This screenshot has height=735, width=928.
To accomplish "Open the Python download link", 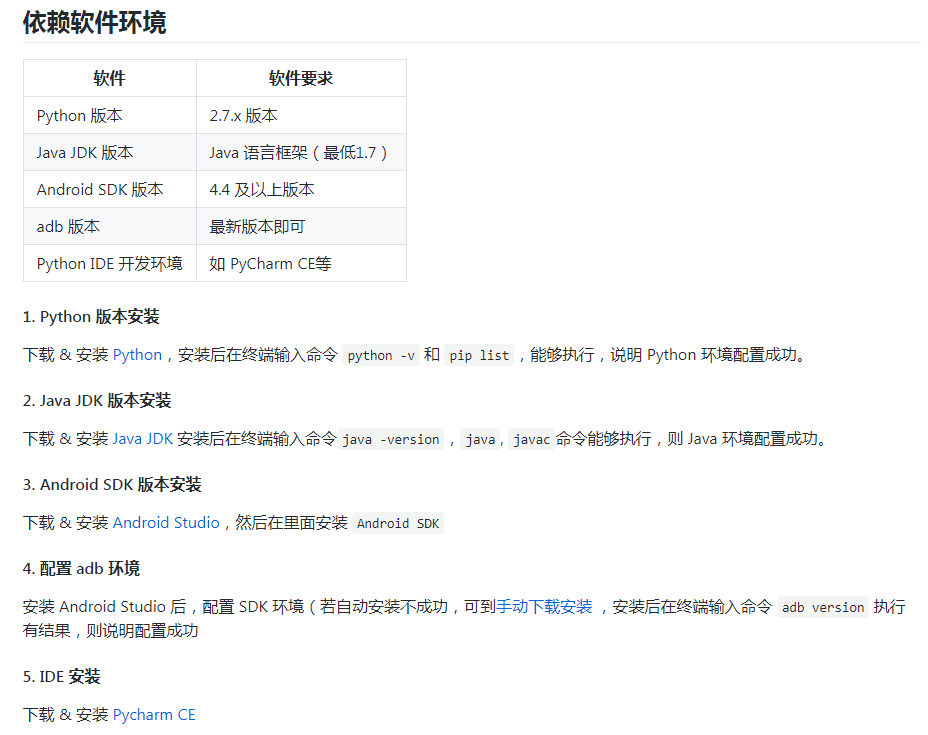I will [x=137, y=354].
